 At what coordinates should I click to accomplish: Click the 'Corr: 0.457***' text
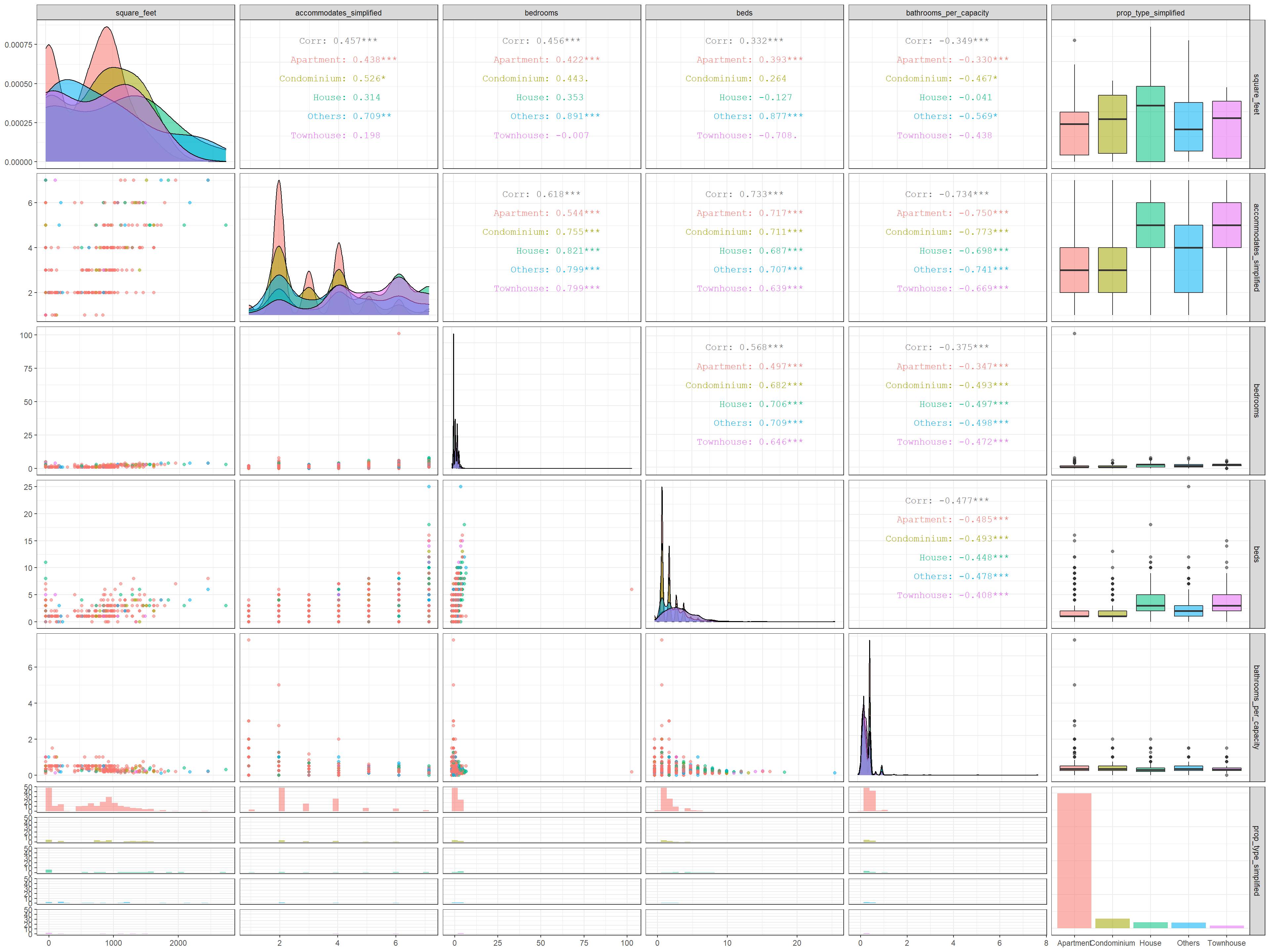coord(338,41)
